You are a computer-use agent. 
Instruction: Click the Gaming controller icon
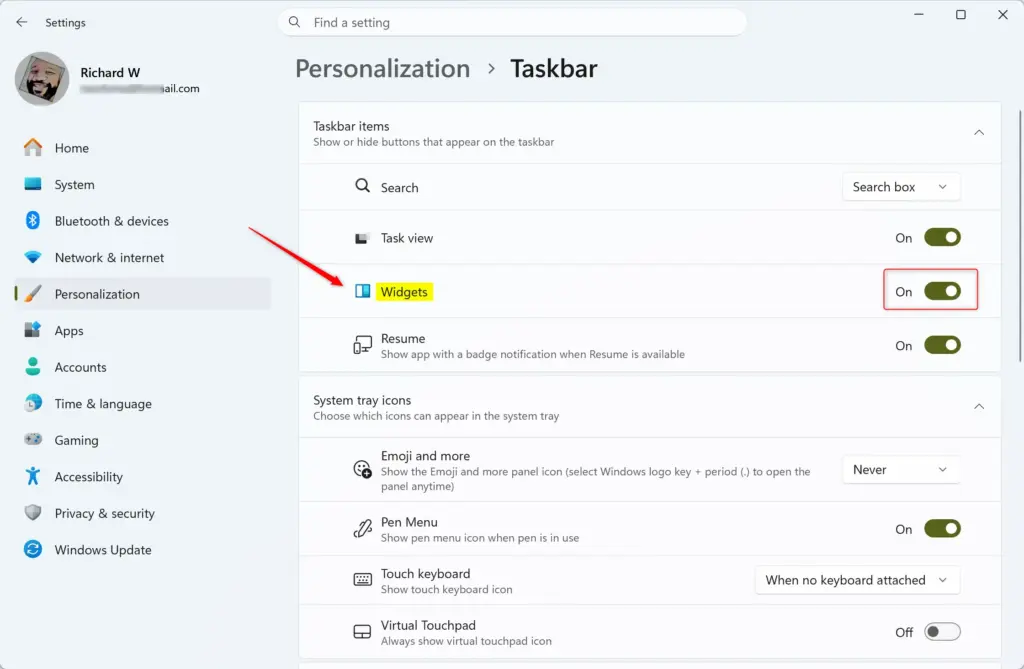click(33, 440)
